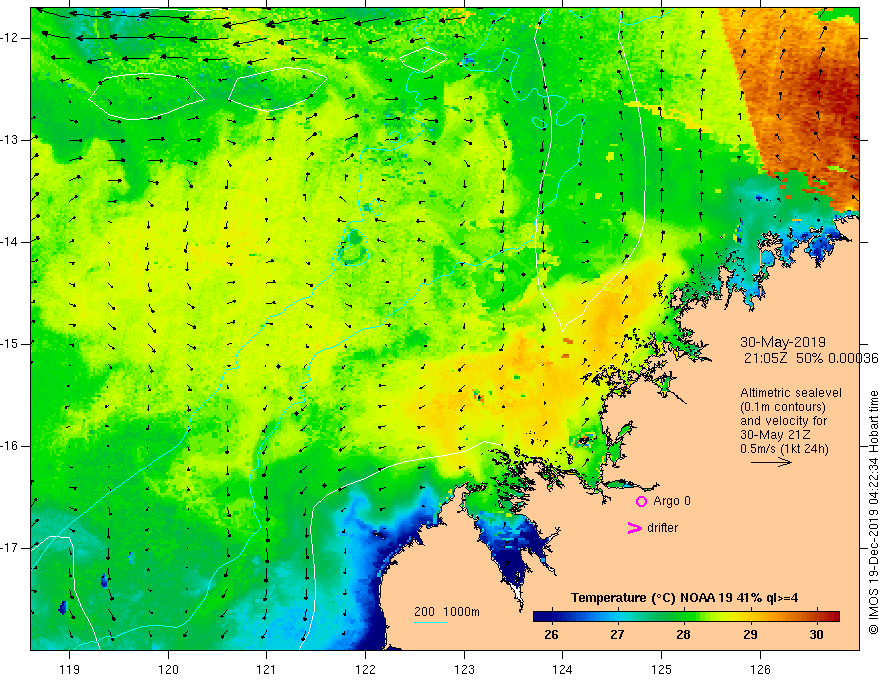The width and height of the screenshot is (880, 680).
Task: Click the latitude axis label -15
Action: coord(10,344)
